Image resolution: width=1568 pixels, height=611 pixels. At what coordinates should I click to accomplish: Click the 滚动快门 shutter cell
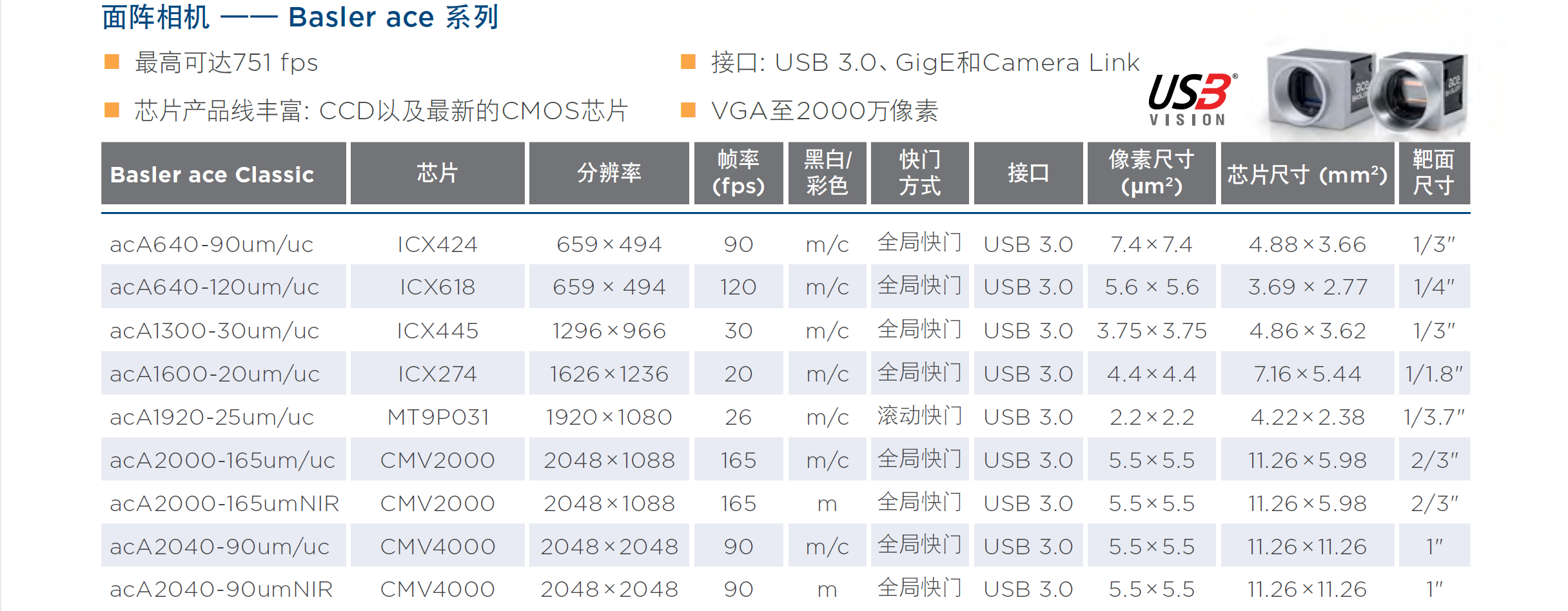[x=919, y=416]
